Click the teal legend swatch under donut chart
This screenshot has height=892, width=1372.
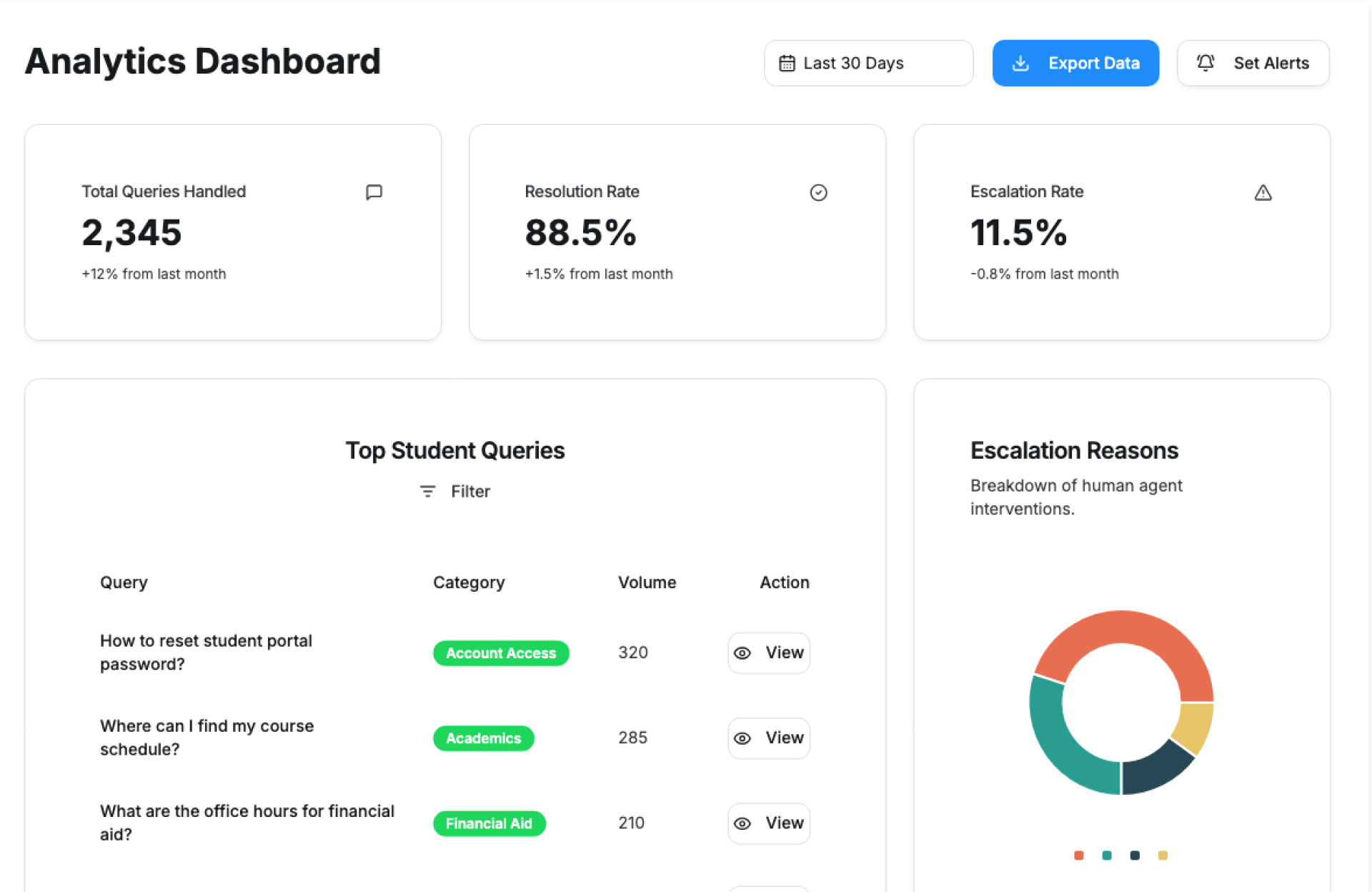coord(1107,856)
